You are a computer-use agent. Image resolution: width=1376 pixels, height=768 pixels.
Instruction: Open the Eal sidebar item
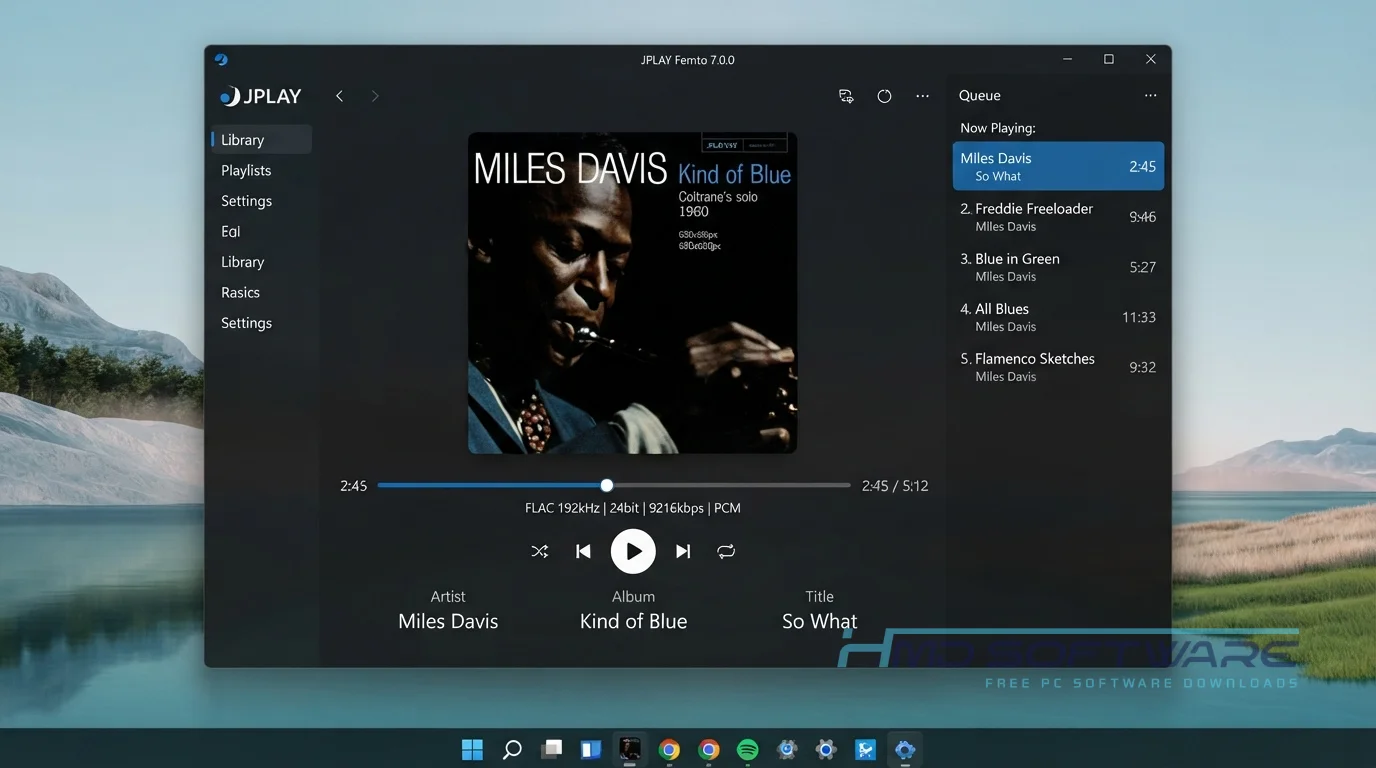(231, 232)
